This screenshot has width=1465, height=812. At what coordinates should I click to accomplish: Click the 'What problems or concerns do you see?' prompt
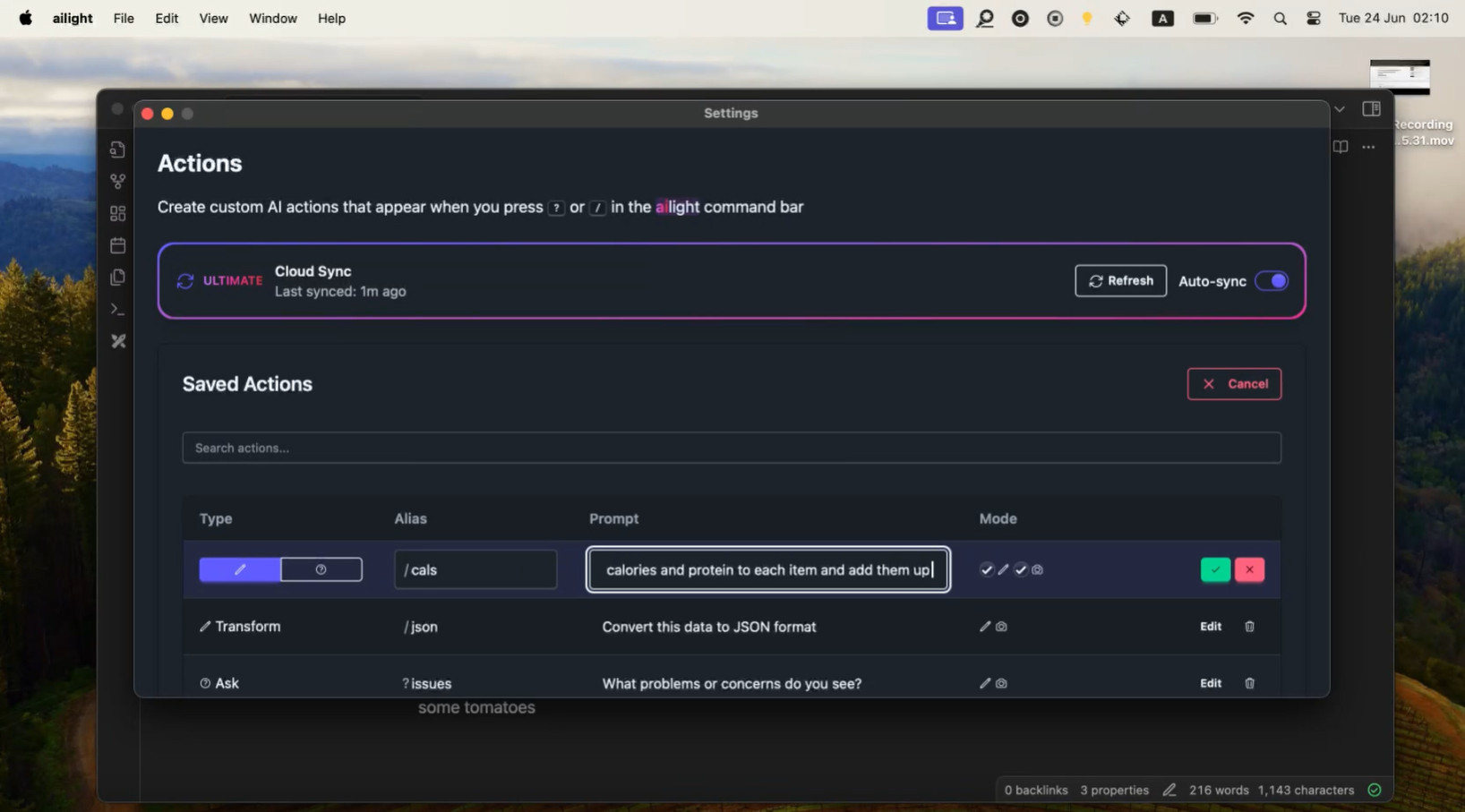(x=732, y=683)
